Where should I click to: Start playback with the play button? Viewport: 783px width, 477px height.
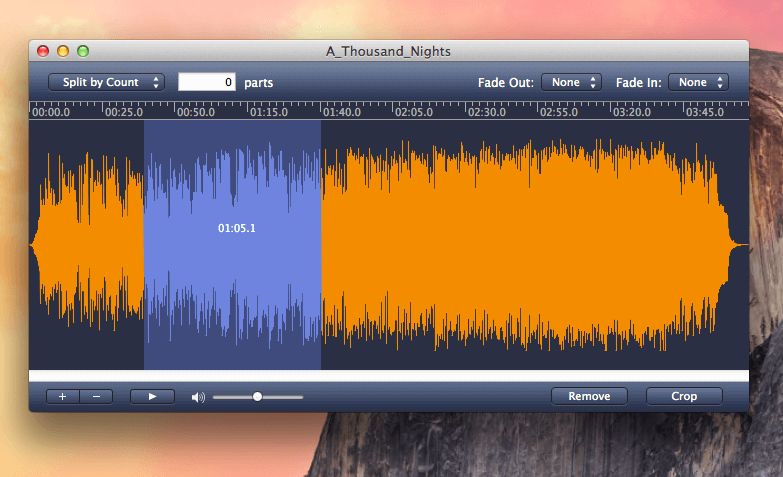[152, 397]
